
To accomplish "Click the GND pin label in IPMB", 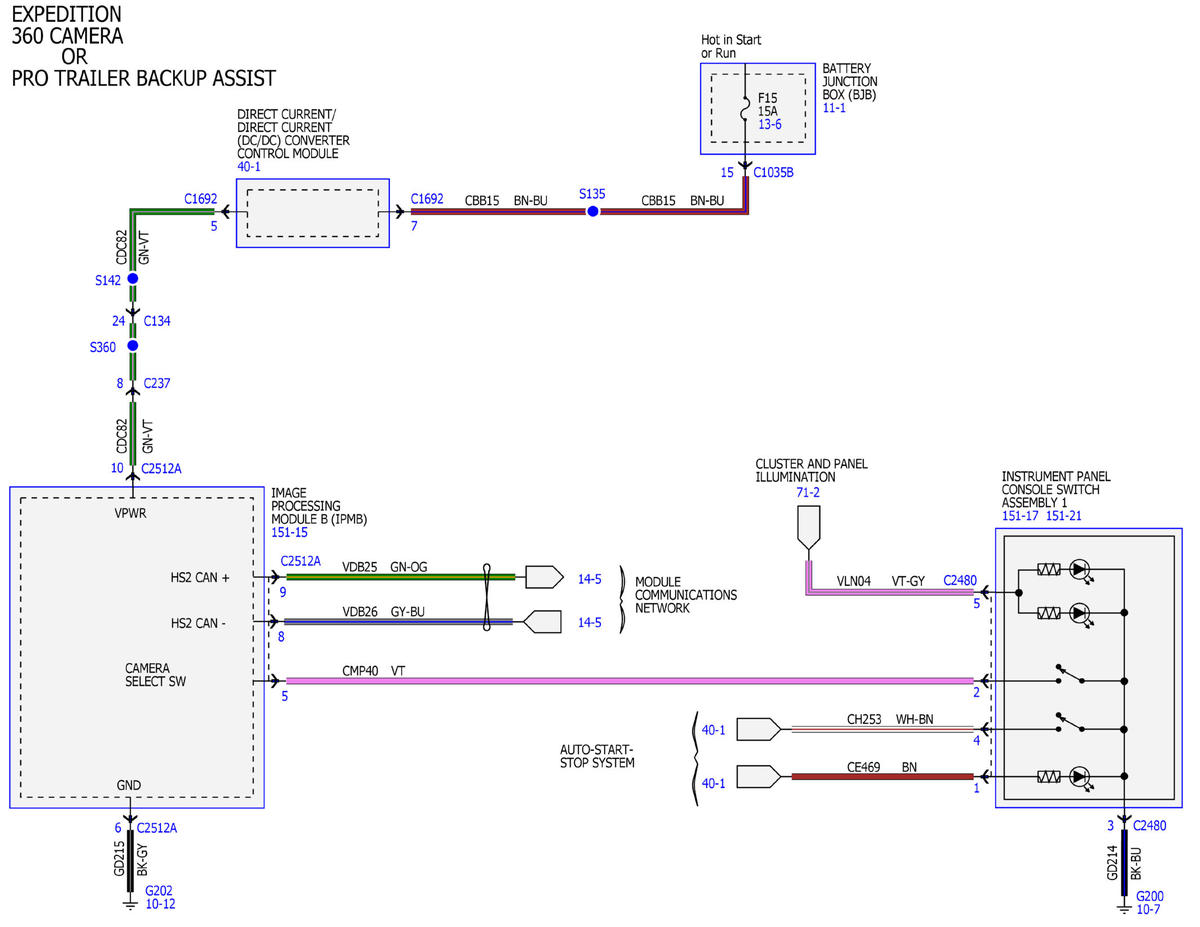I will [128, 785].
